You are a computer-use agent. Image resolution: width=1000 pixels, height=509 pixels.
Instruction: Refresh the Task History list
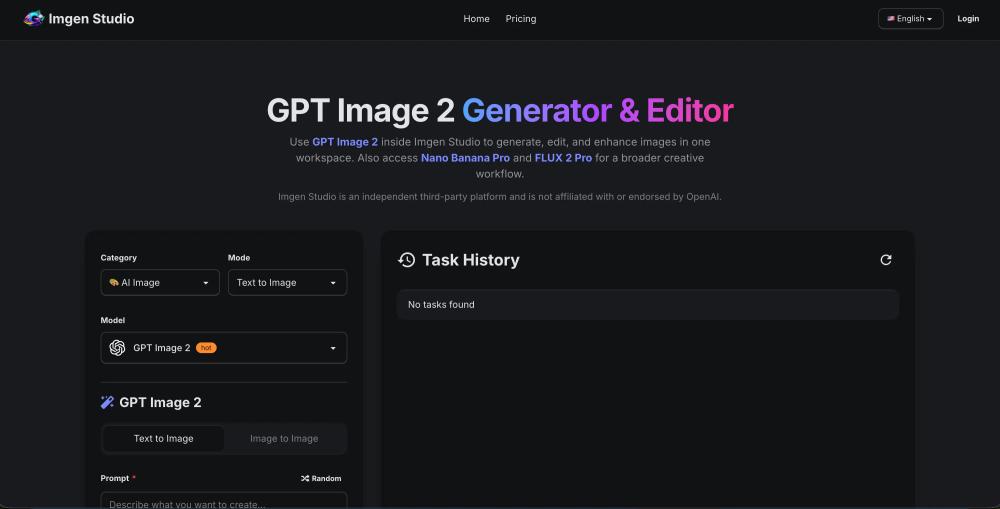[x=886, y=260]
